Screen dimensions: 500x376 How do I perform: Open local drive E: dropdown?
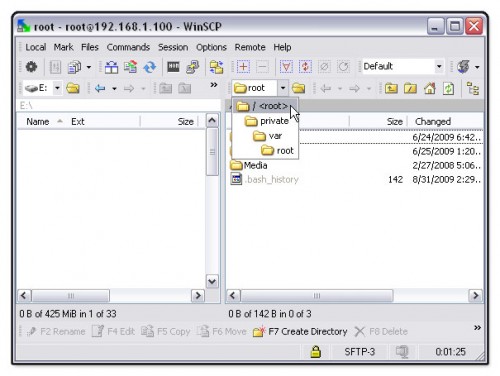pos(57,88)
